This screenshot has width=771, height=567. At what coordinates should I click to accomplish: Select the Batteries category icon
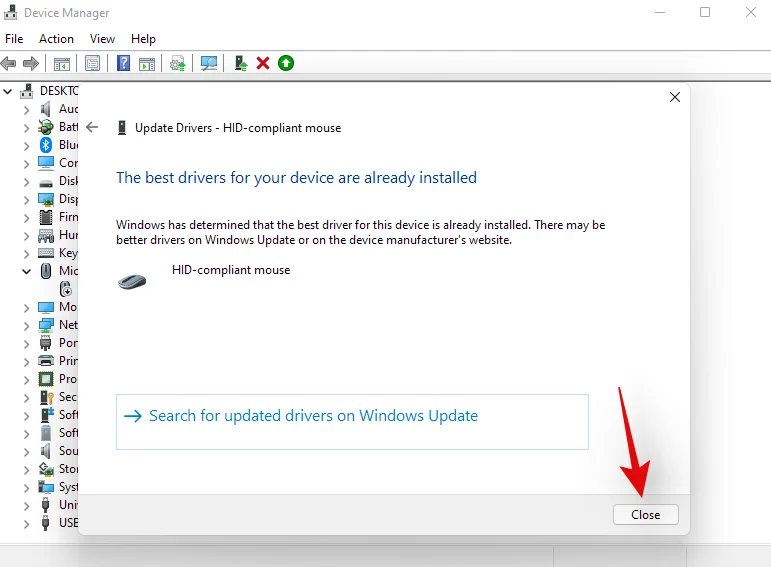point(46,127)
